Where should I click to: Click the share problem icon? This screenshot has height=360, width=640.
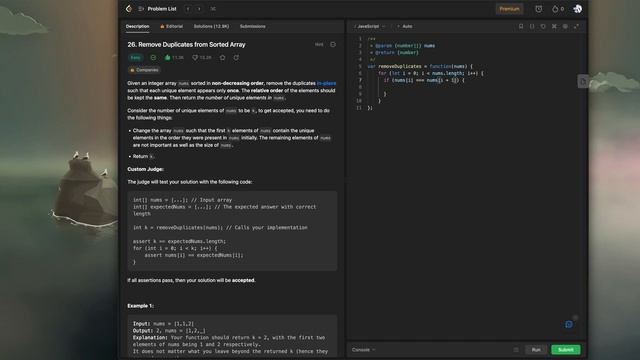point(236,58)
